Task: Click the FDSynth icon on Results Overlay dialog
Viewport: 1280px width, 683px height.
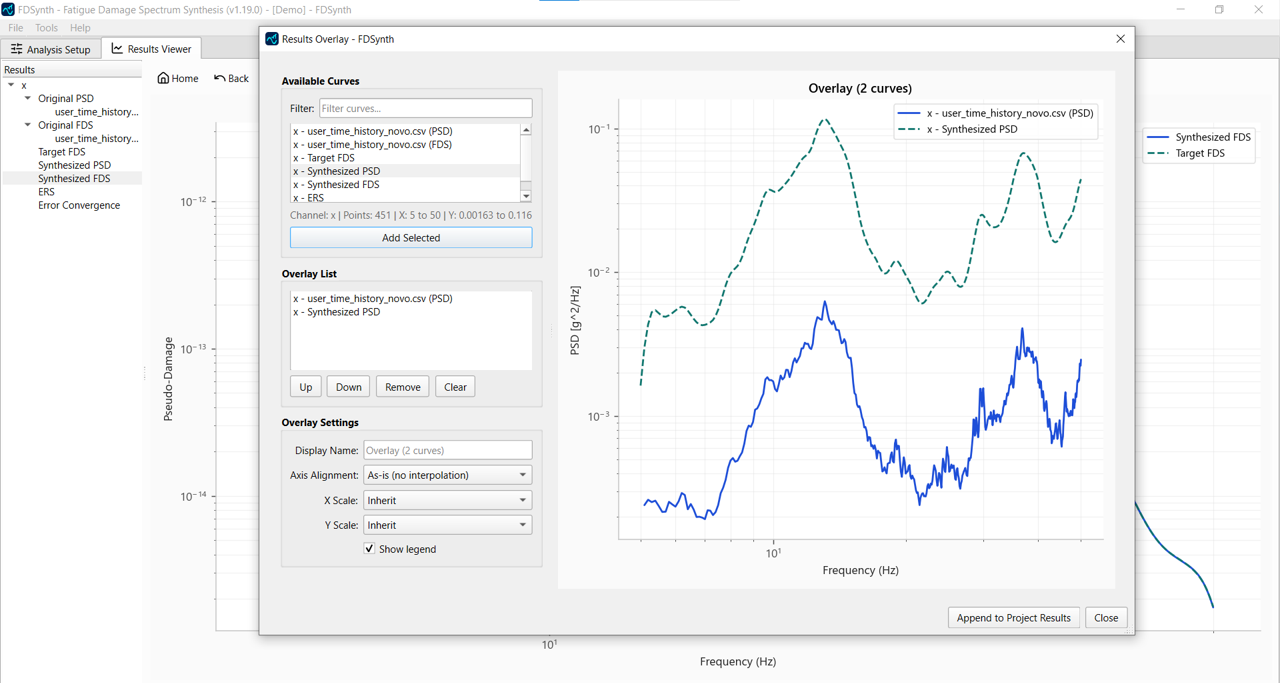Action: click(271, 39)
